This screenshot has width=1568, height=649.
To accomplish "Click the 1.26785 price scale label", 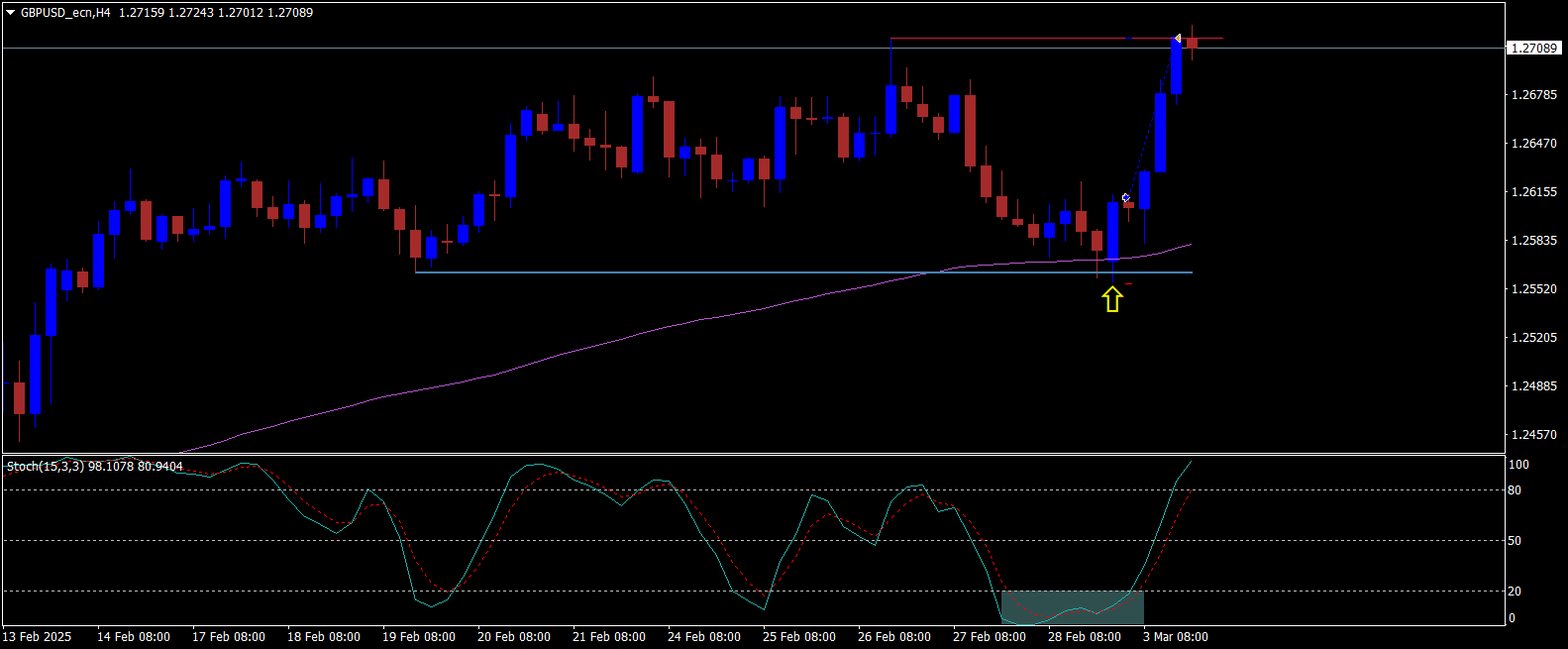I will coord(1533,95).
